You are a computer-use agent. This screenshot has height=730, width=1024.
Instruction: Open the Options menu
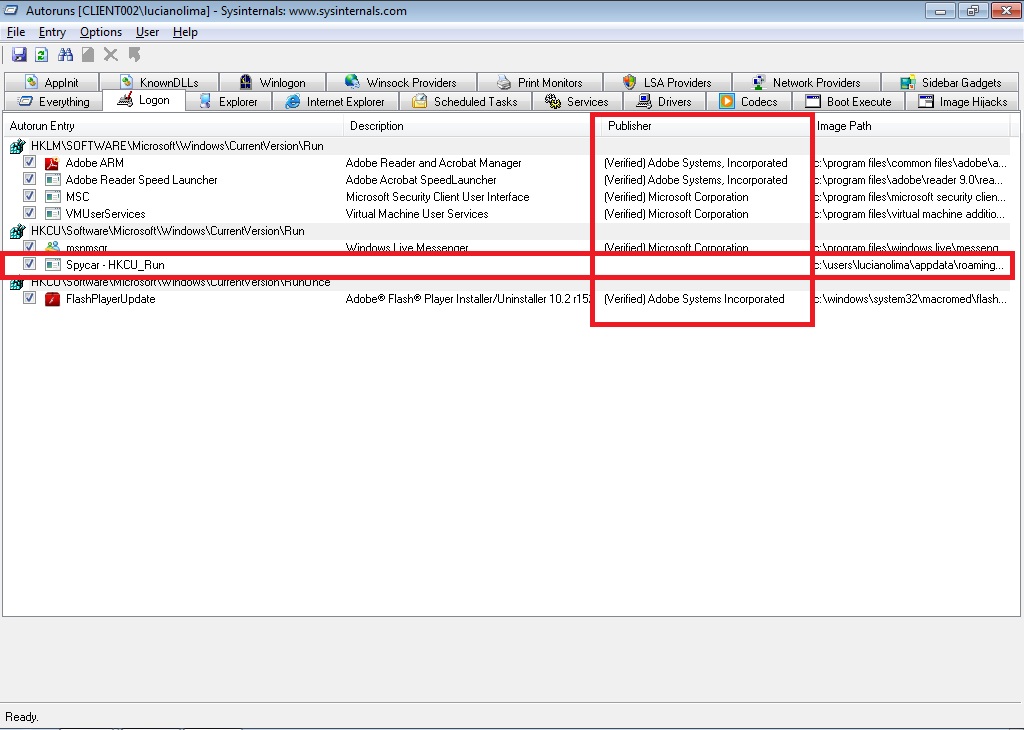coord(101,32)
